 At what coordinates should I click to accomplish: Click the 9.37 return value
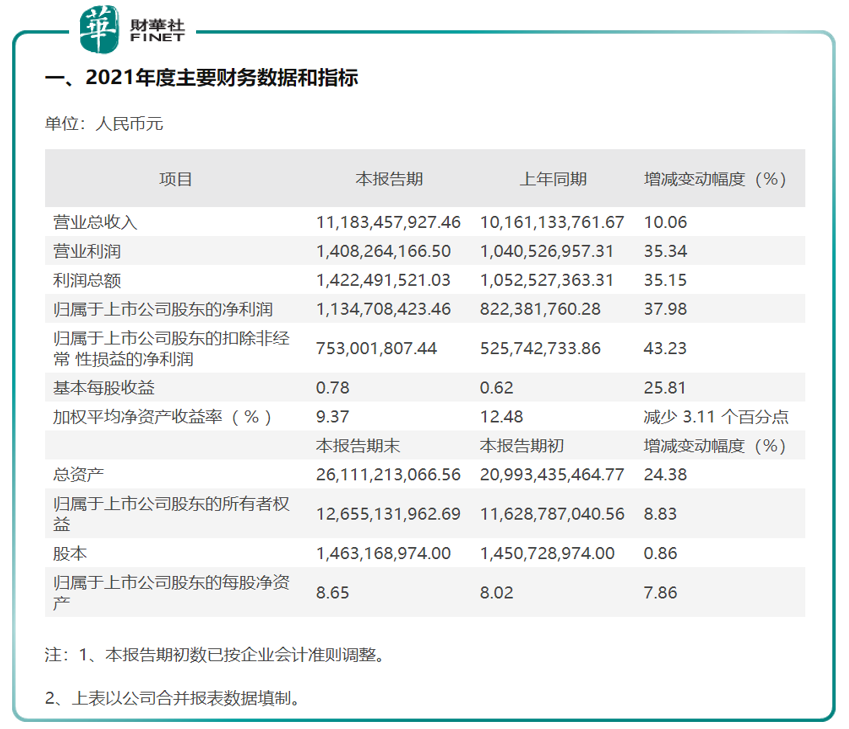332,417
